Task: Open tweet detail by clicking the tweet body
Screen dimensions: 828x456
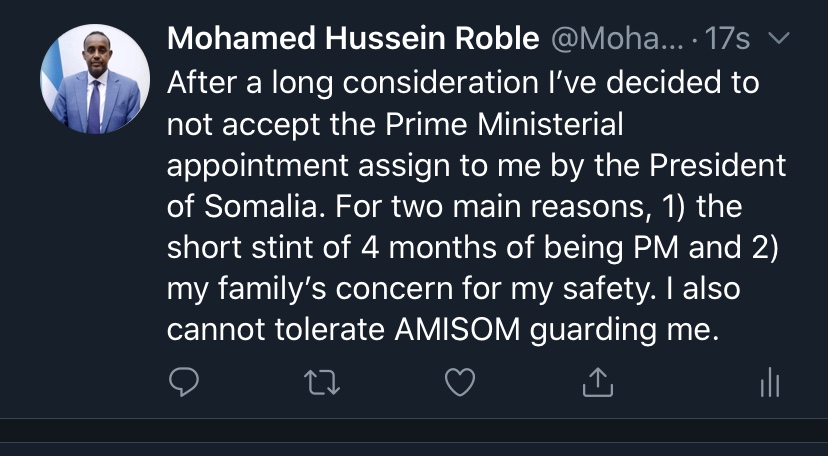Action: (476, 206)
